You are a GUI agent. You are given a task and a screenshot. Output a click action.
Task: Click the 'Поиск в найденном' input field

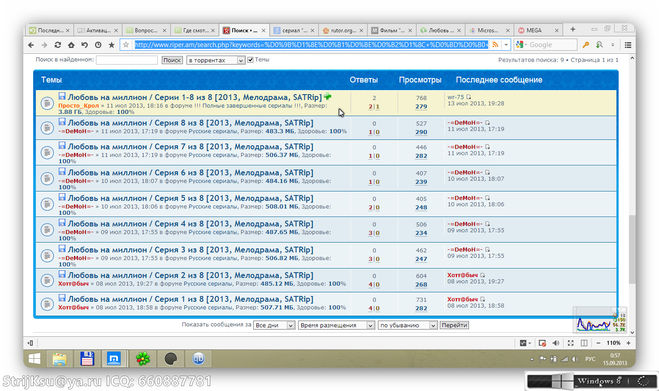click(x=127, y=60)
